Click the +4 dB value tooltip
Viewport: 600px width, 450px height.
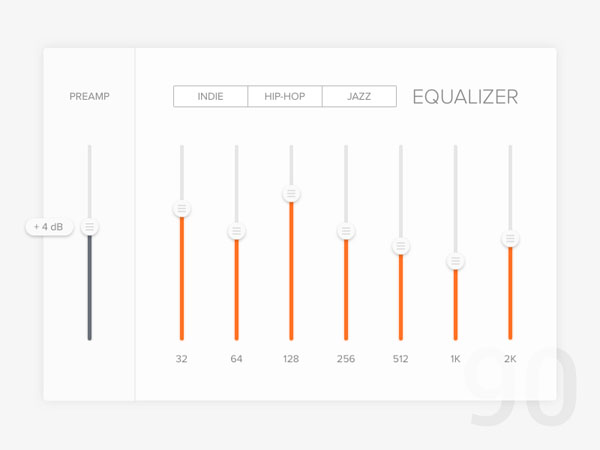pos(49,227)
